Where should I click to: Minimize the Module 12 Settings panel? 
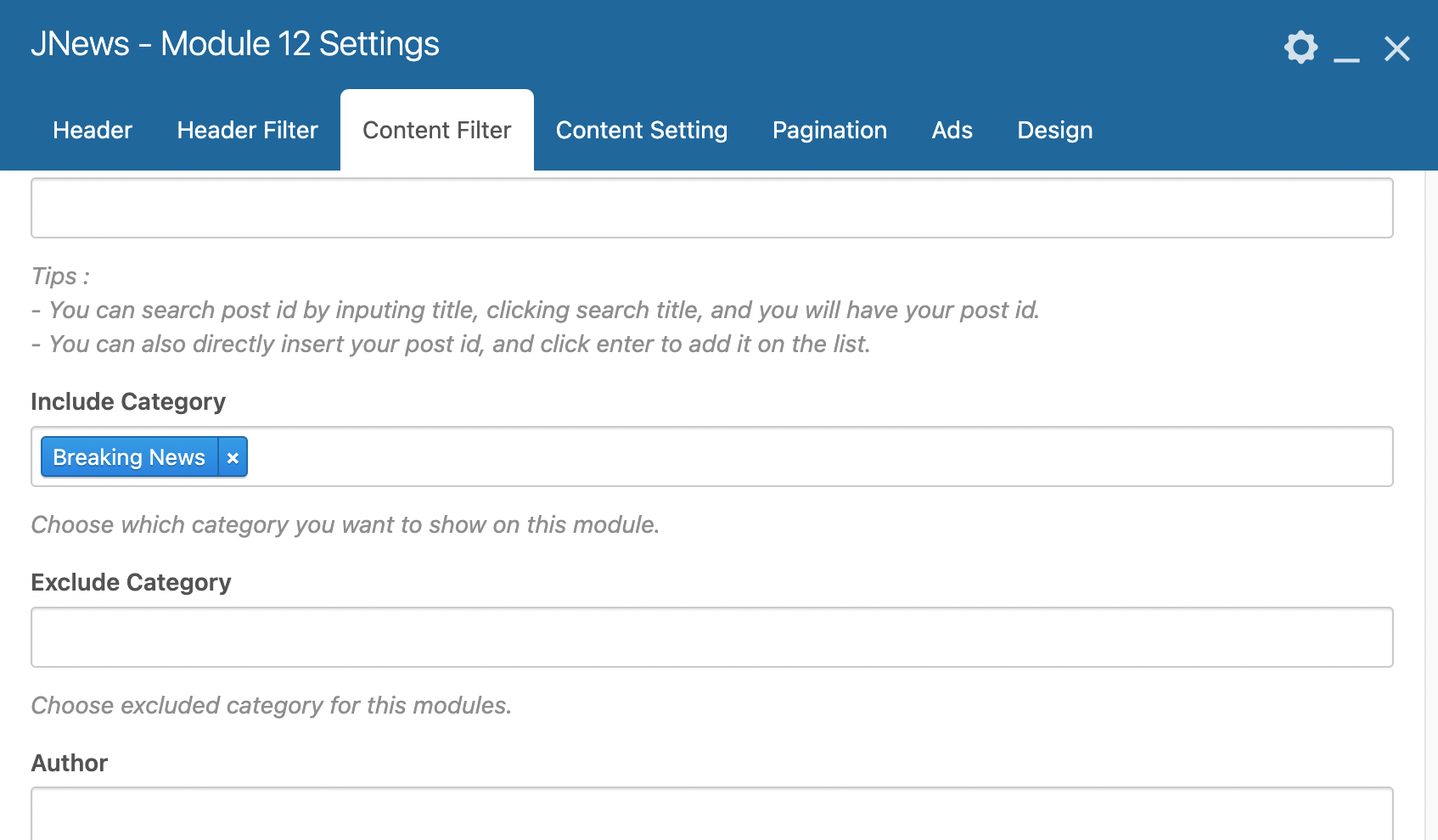click(1346, 59)
